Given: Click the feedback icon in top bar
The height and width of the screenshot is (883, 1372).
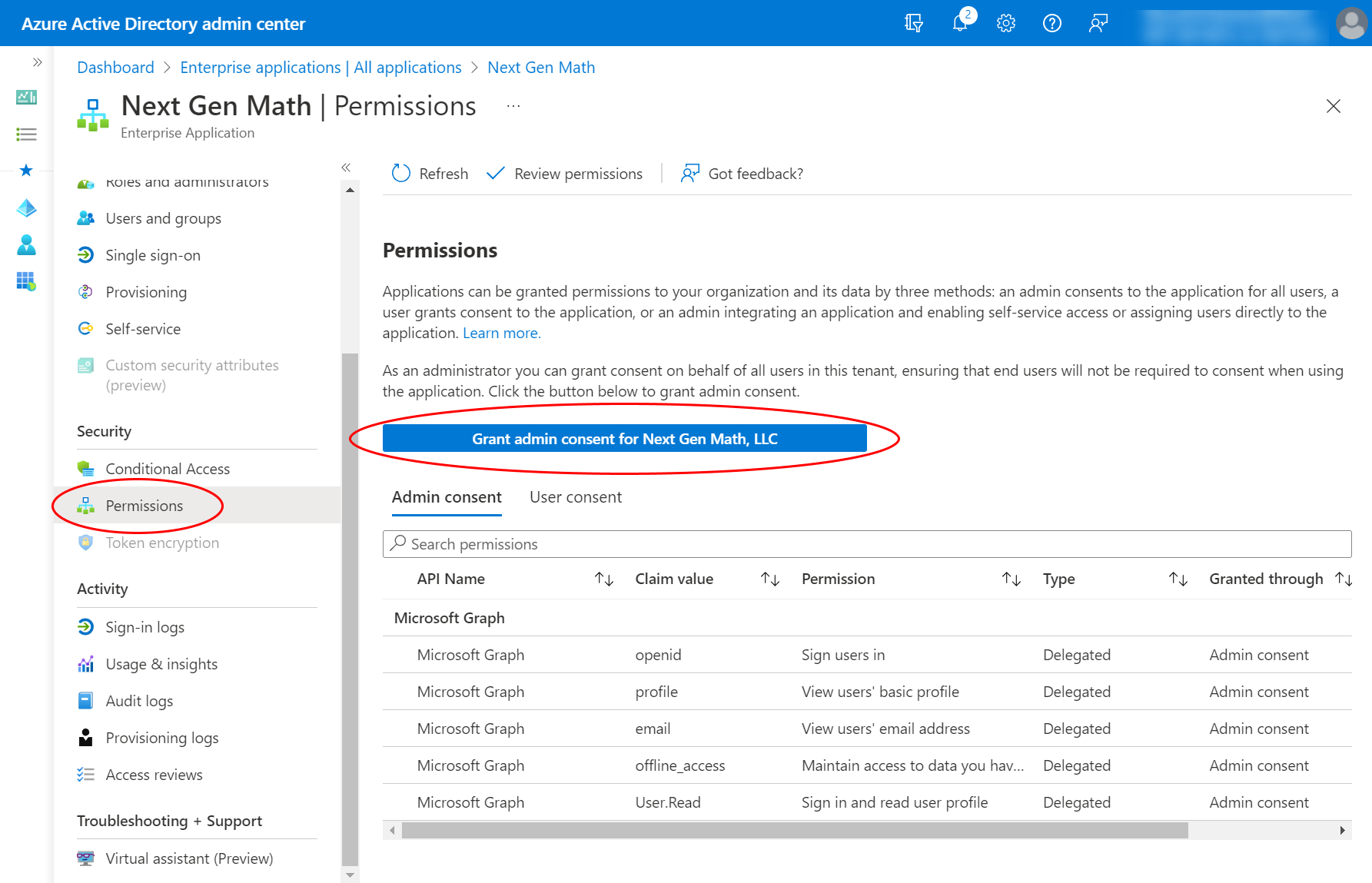Looking at the screenshot, I should tap(1098, 23).
